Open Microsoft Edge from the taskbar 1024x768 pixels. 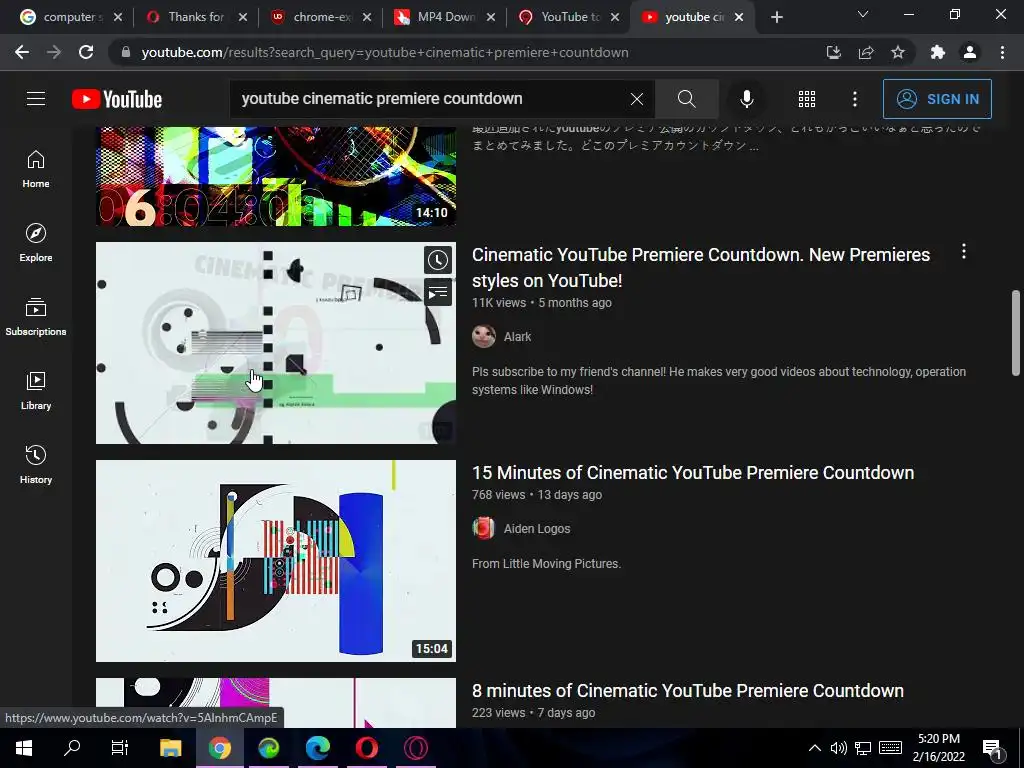coord(317,748)
